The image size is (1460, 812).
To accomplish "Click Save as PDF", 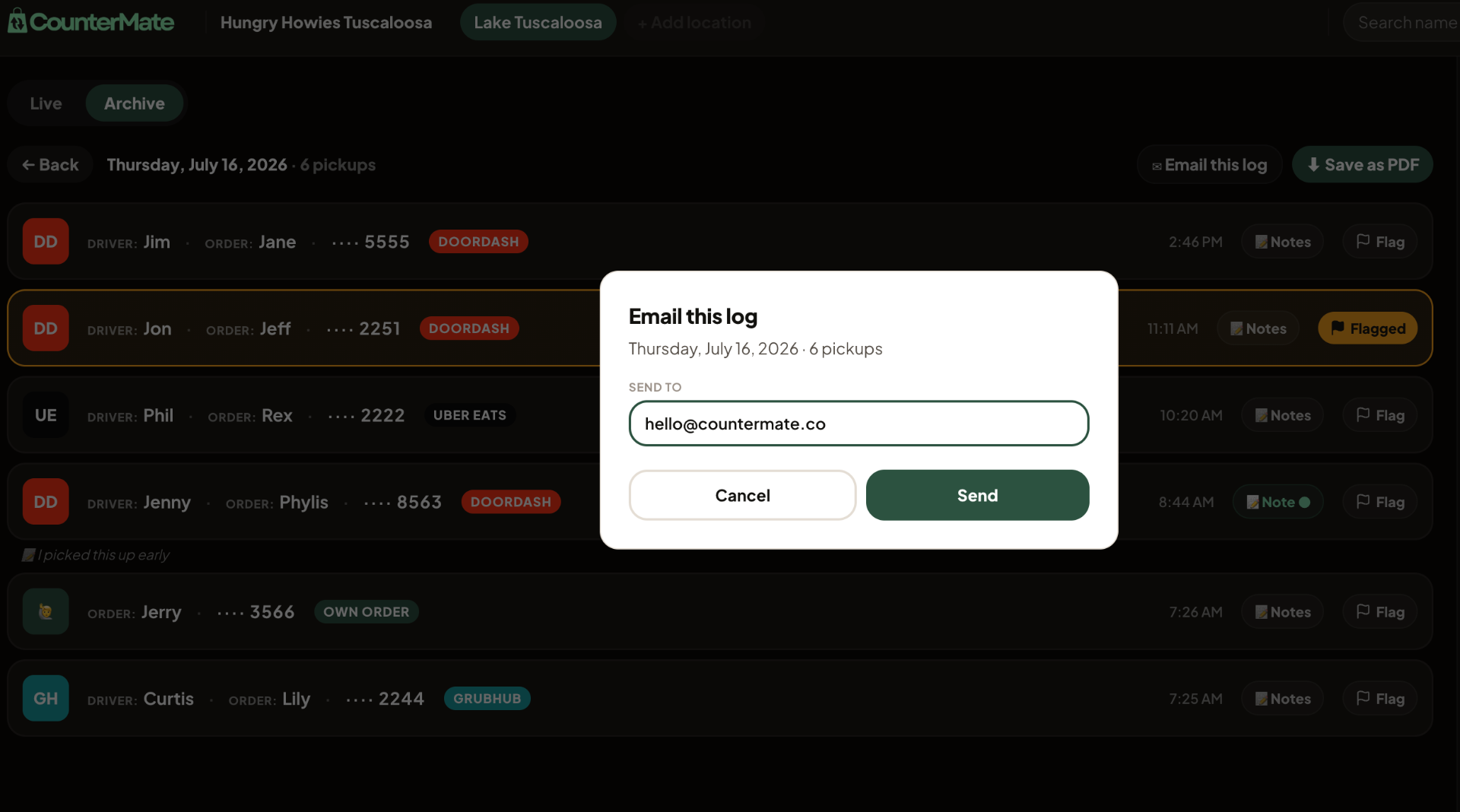I will [x=1363, y=165].
